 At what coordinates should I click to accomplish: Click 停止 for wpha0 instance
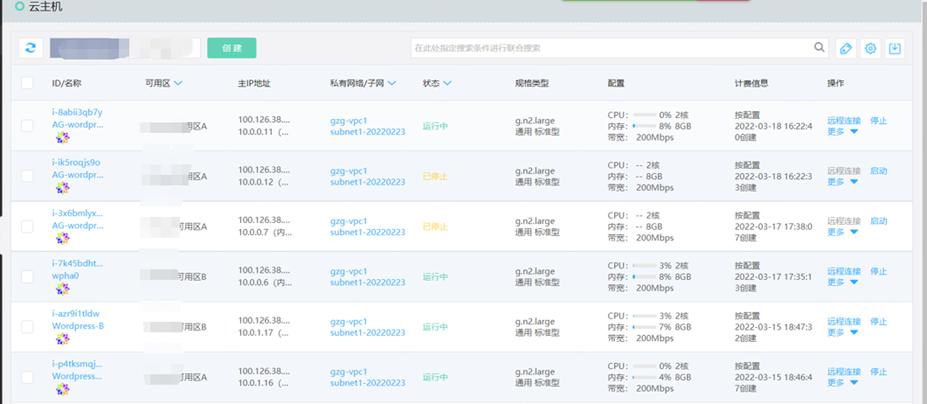pyautogui.click(x=879, y=272)
